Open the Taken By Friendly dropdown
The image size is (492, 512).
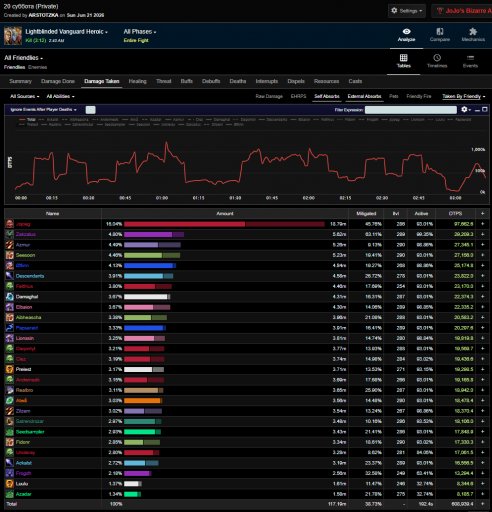point(463,96)
